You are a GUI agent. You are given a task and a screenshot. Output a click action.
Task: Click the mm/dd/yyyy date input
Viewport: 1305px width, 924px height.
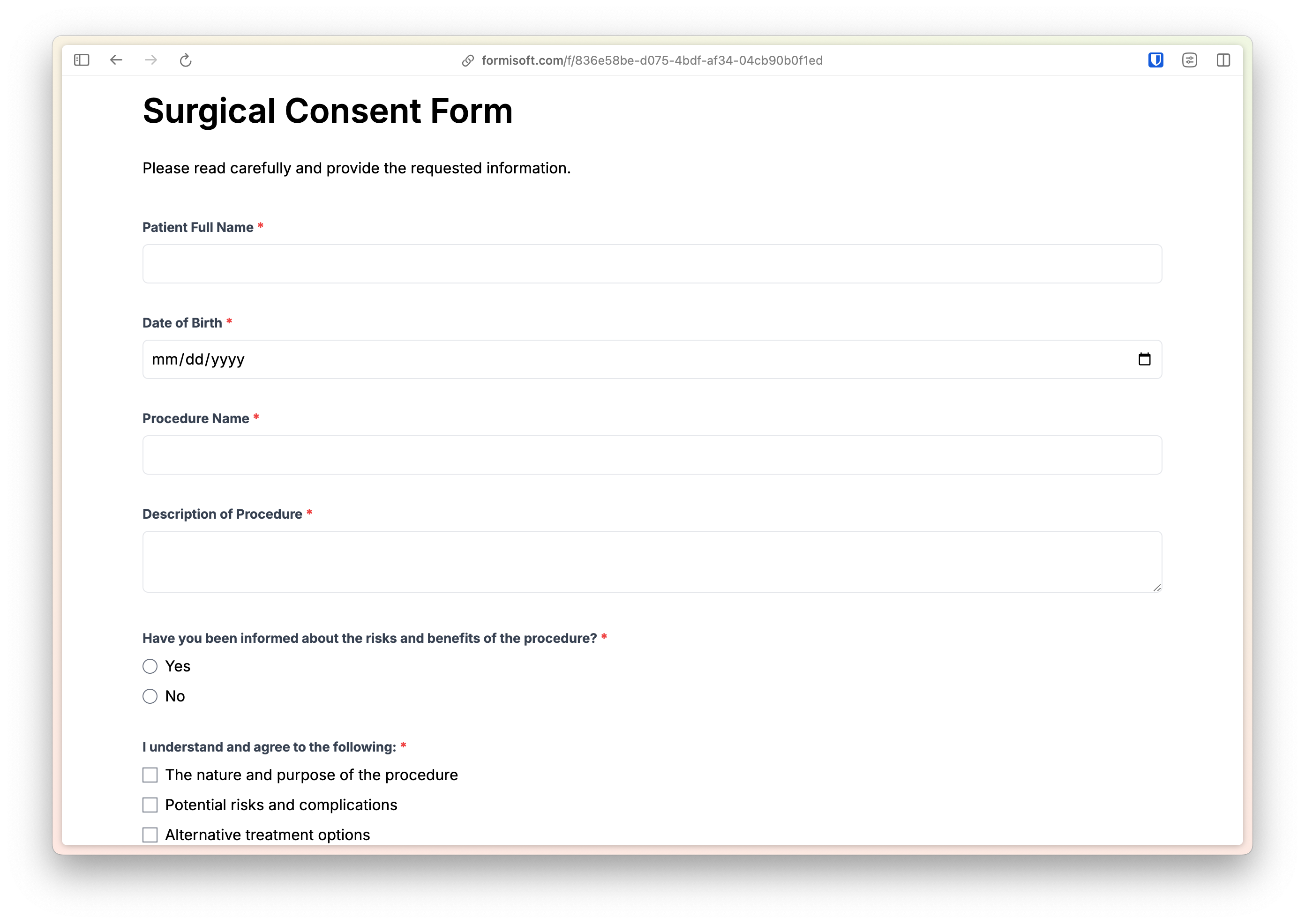point(198,359)
